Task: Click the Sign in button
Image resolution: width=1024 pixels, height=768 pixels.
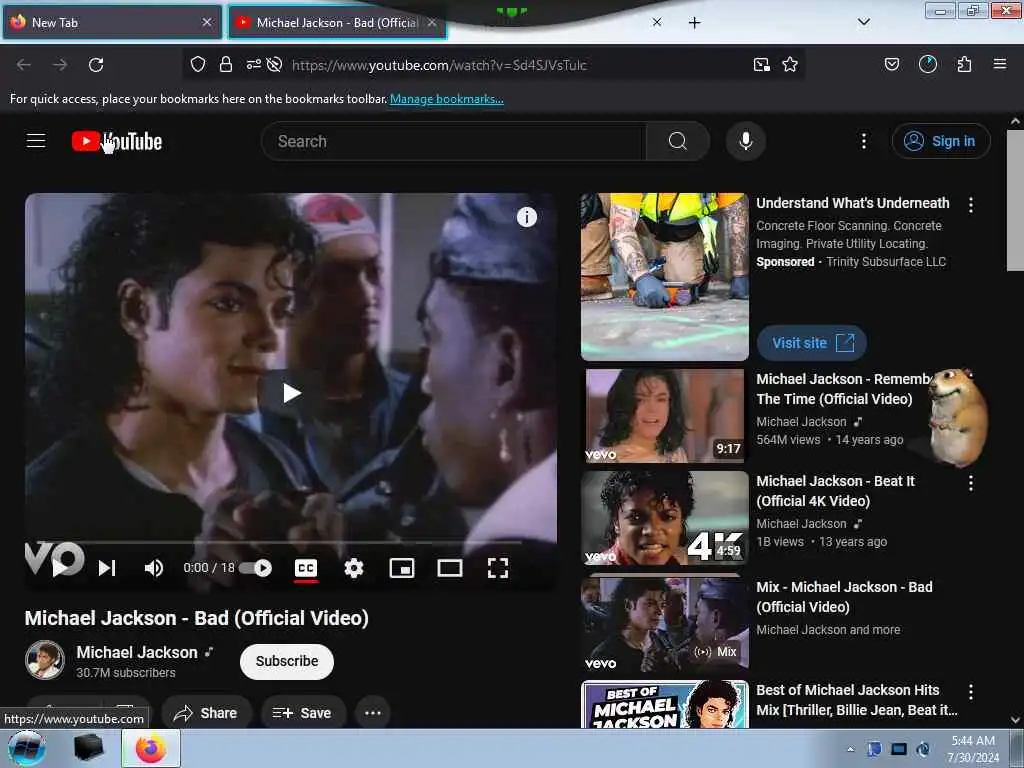Action: coord(941,141)
